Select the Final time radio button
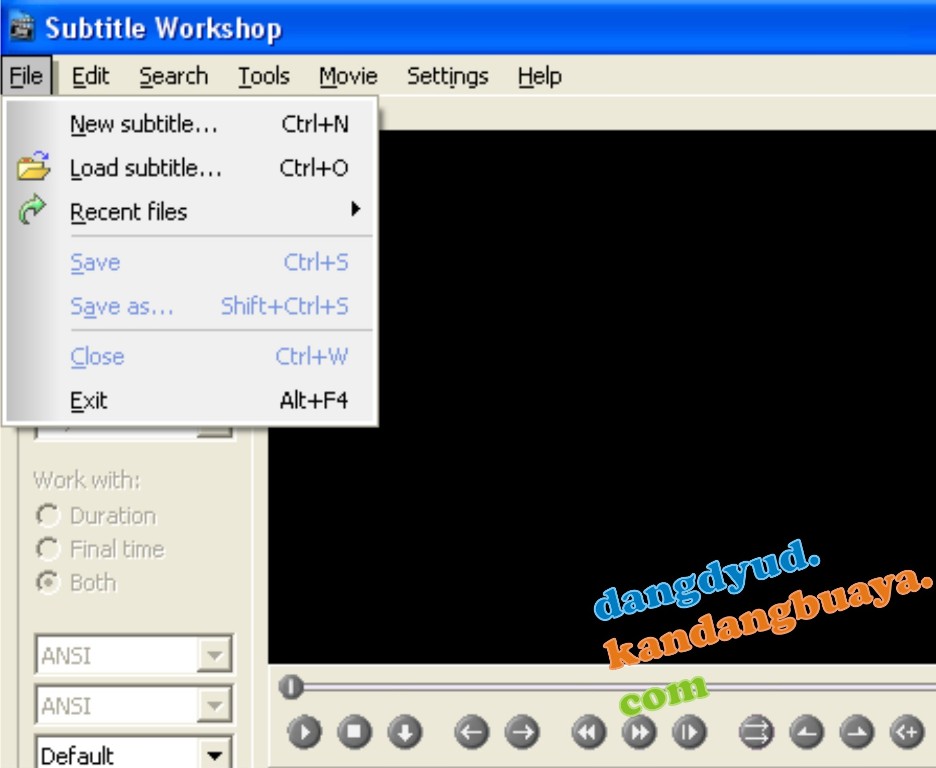The height and width of the screenshot is (768, 936). tap(48, 549)
